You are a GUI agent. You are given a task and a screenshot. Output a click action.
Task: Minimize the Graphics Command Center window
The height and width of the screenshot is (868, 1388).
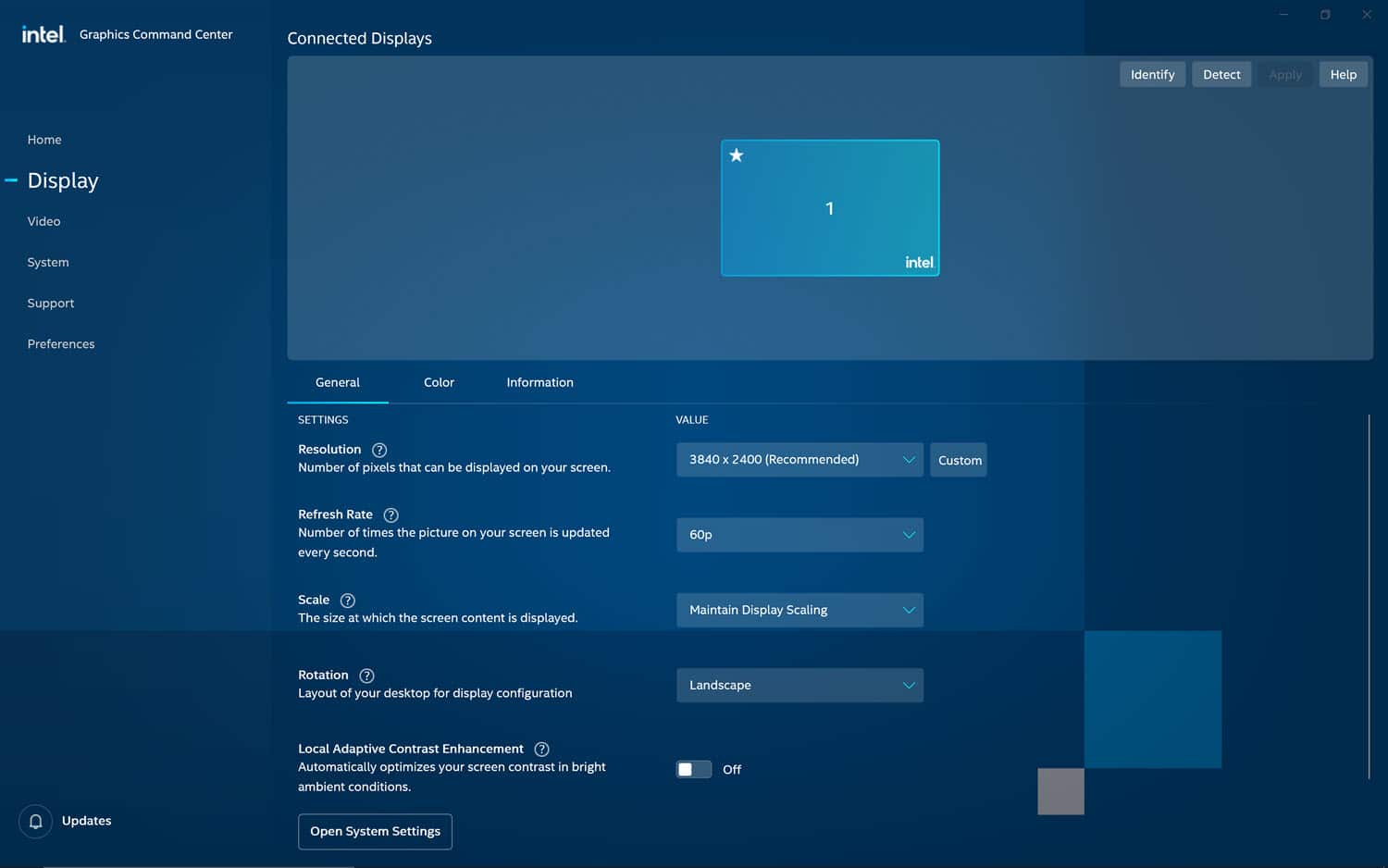[1283, 14]
